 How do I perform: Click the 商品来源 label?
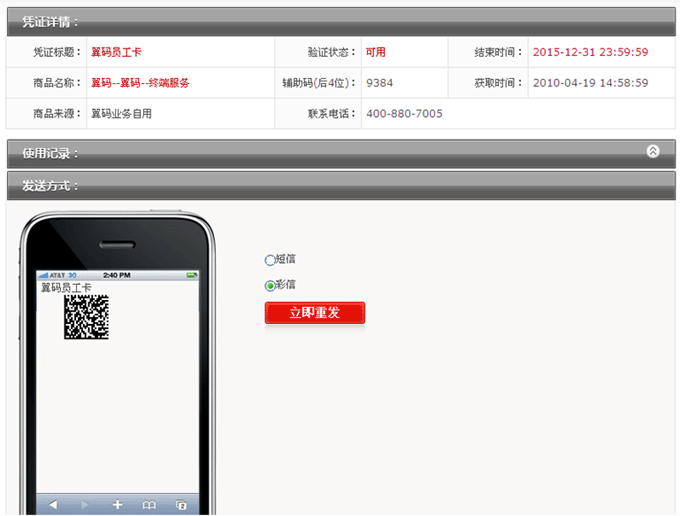pos(57,114)
